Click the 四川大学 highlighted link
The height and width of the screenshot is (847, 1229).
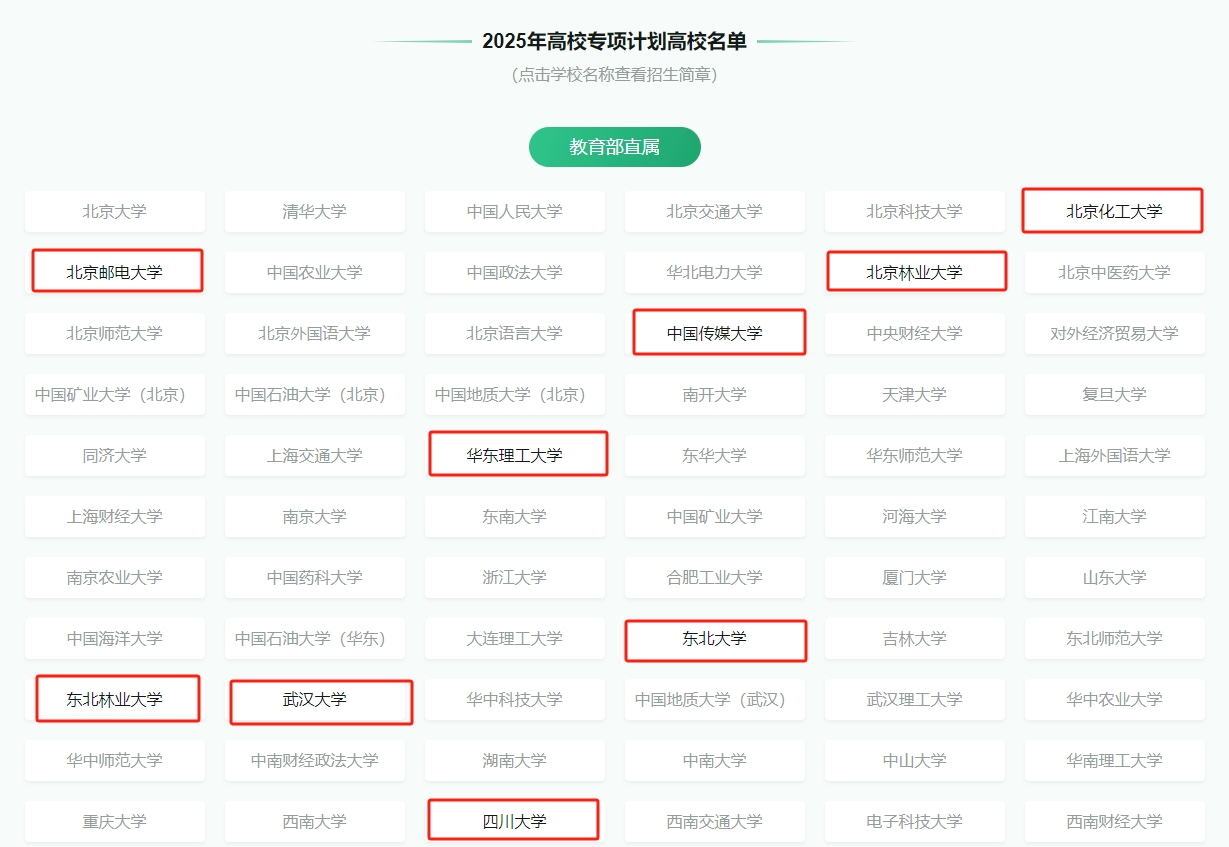[513, 819]
